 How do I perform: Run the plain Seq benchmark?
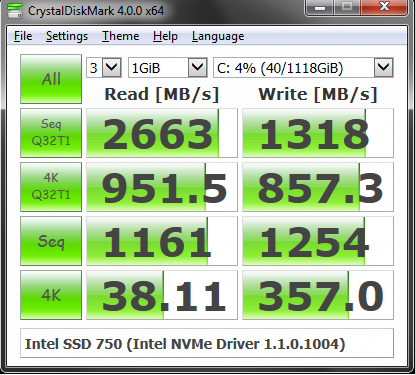pos(51,241)
